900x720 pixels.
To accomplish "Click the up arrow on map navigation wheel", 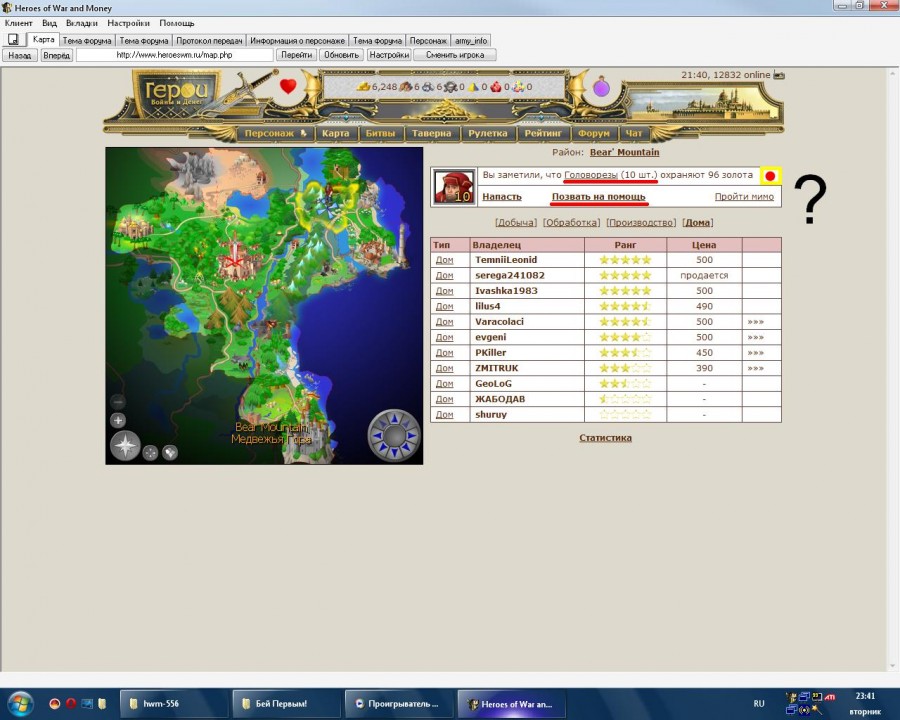I will tap(394, 418).
